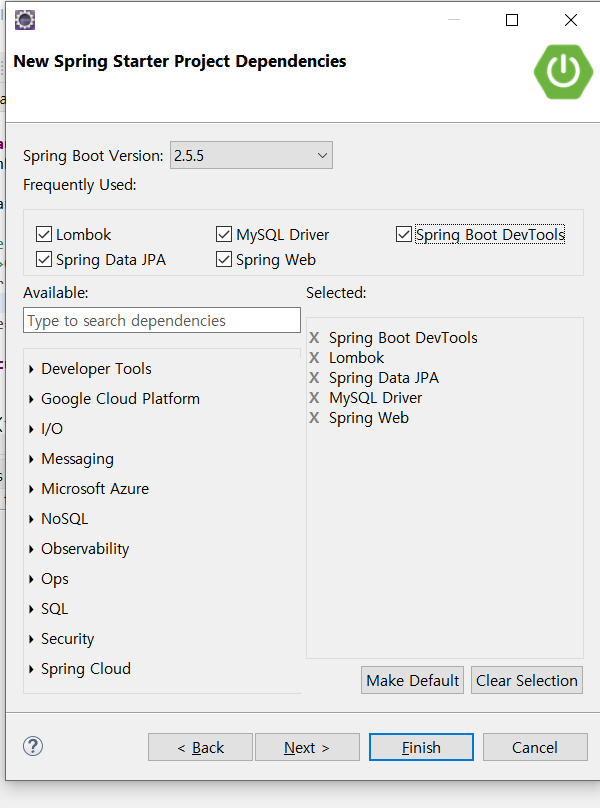Click Finish to create the project
The image size is (600, 808).
tap(421, 747)
